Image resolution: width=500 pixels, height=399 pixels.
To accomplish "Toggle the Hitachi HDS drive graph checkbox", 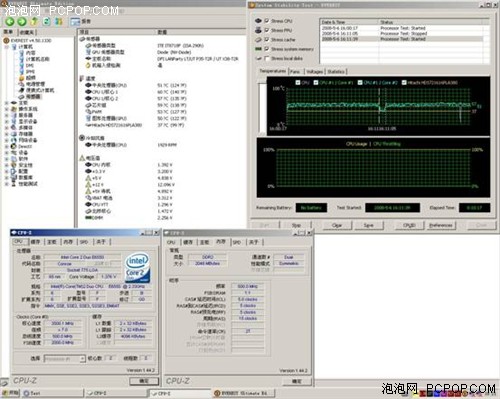I will [x=404, y=82].
